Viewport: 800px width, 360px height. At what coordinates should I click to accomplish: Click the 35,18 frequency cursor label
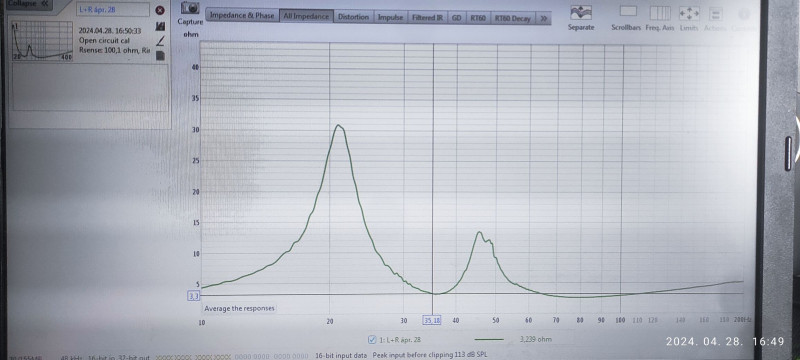coord(432,320)
